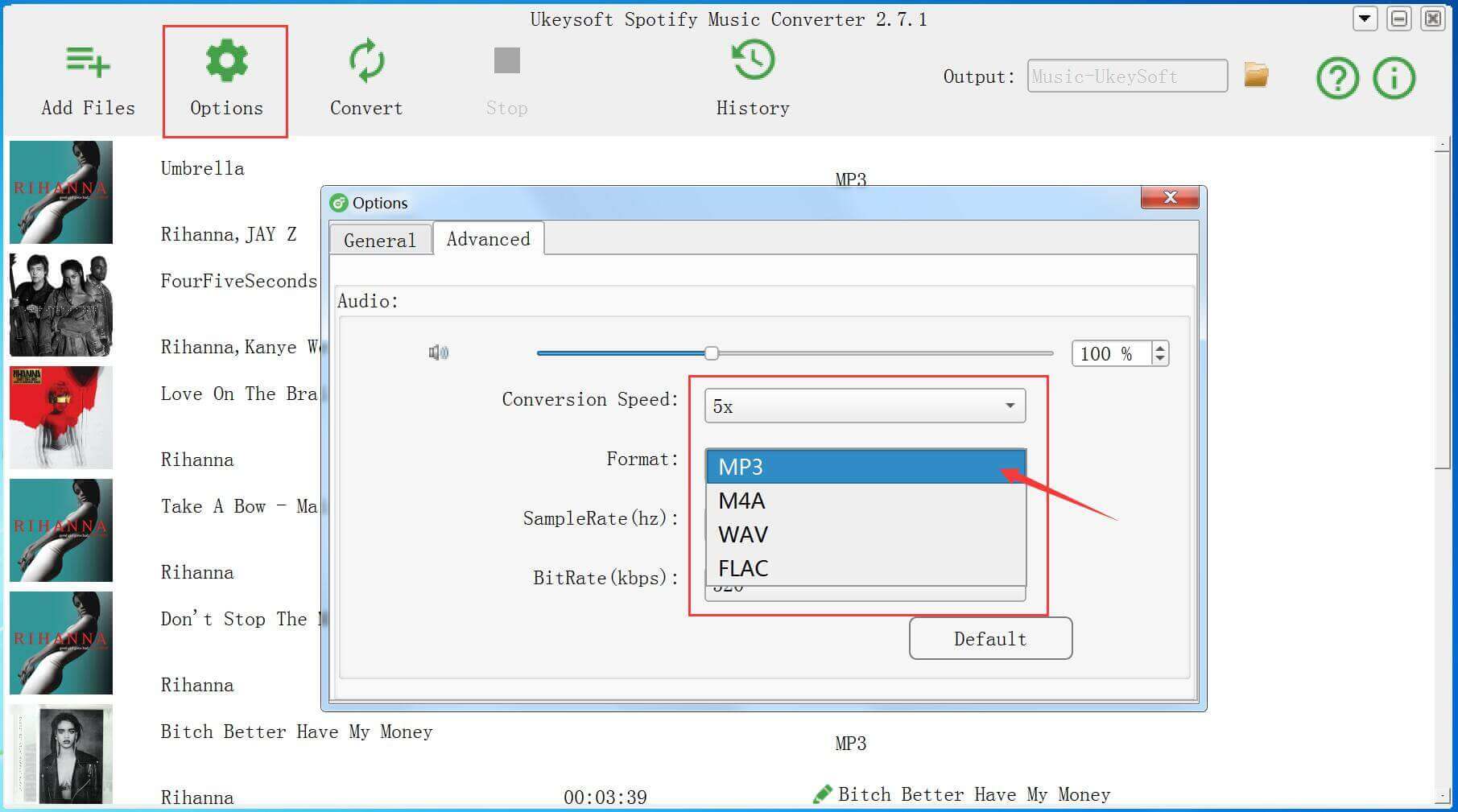1458x812 pixels.
Task: Click the song title Umbrella
Action: [x=202, y=168]
